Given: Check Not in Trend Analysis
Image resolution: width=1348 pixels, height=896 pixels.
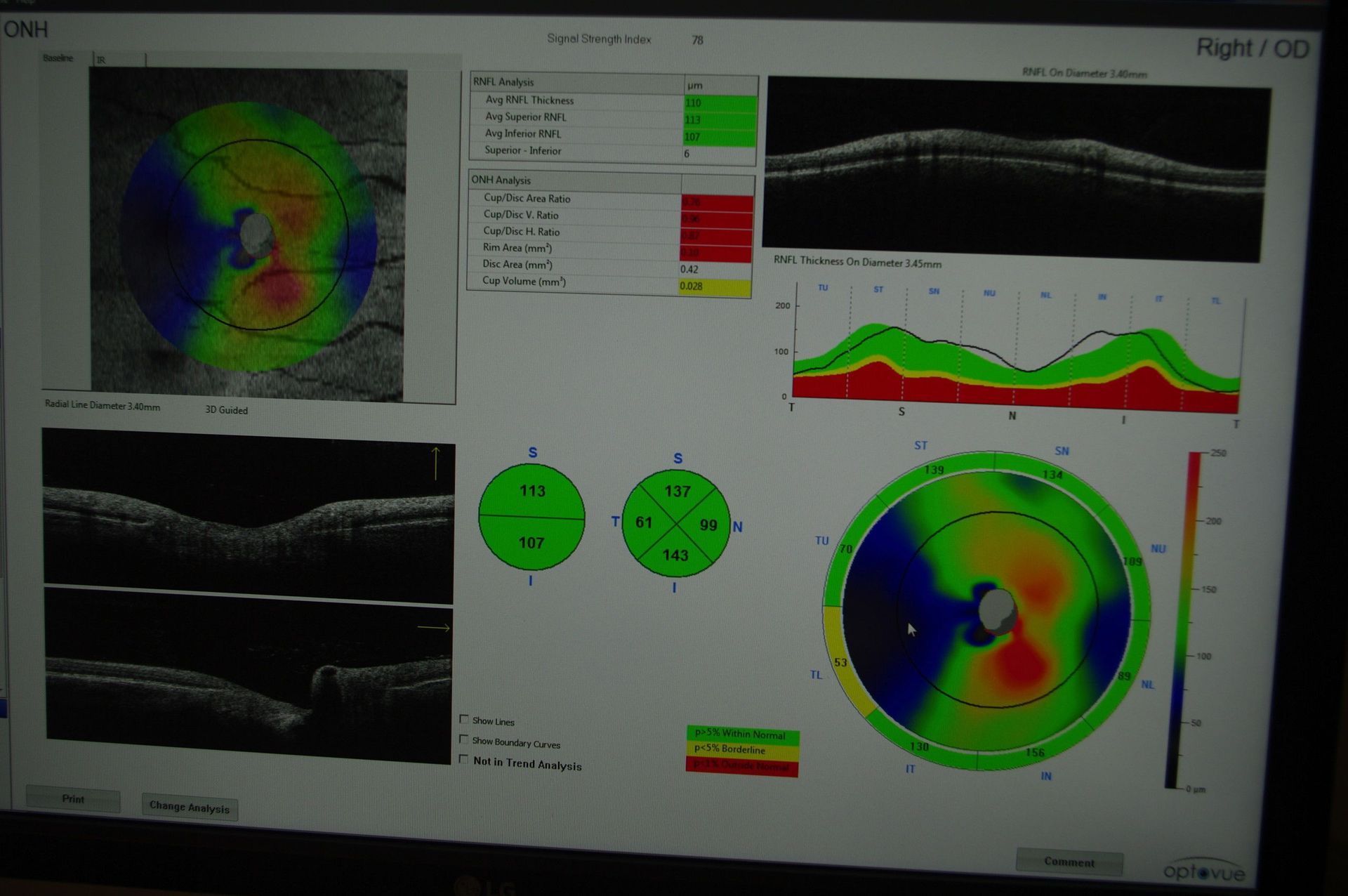Looking at the screenshot, I should click(463, 759).
